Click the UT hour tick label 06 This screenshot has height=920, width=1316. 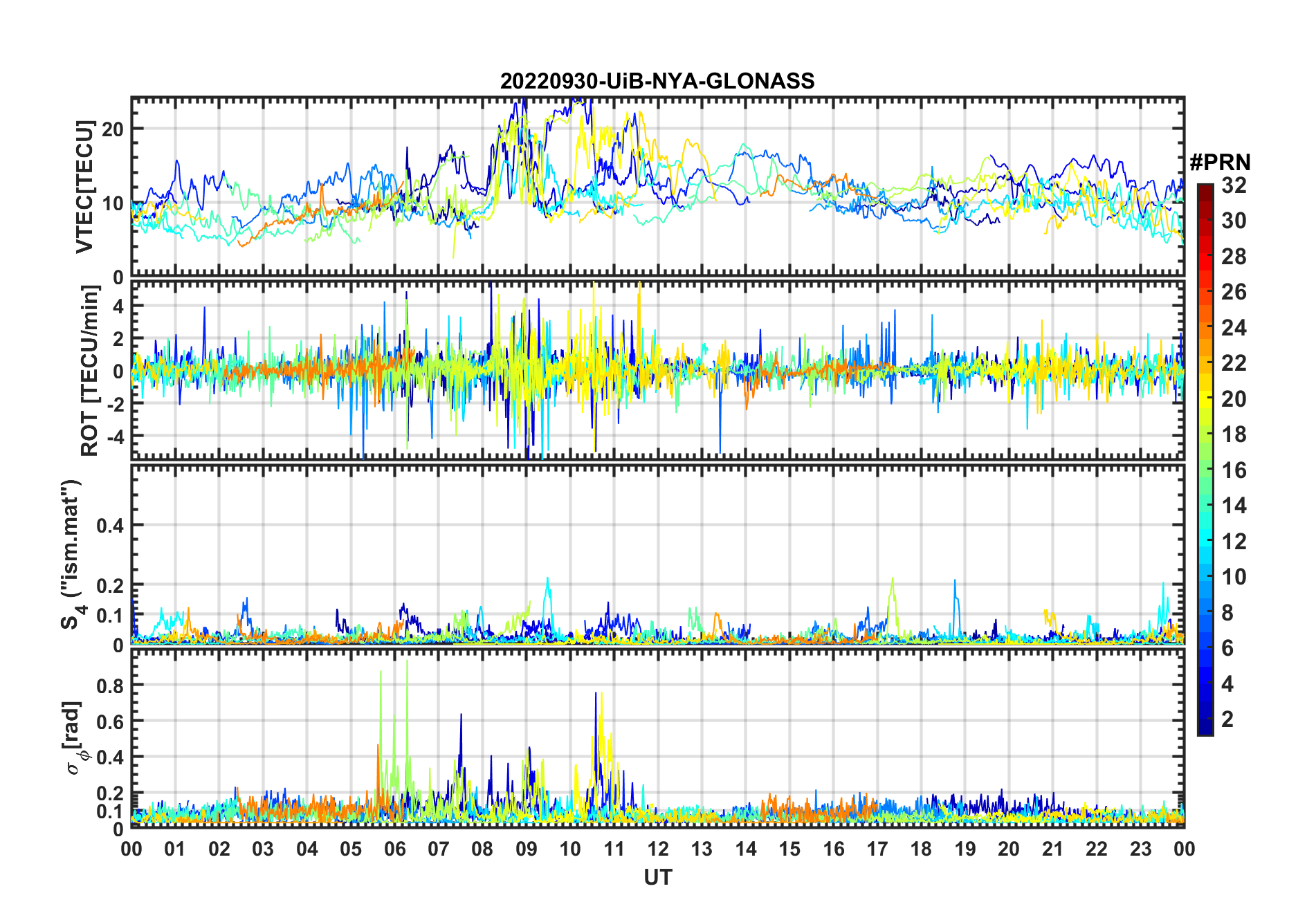click(x=395, y=849)
